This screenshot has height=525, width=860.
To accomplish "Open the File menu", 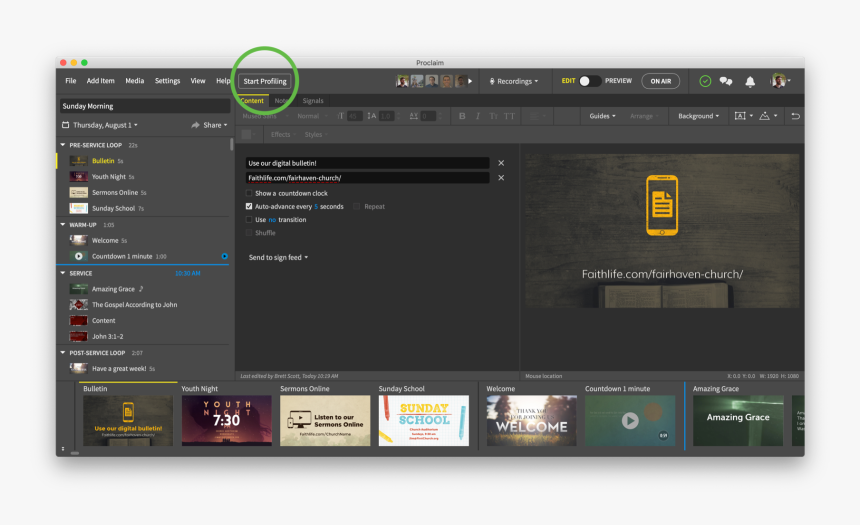I will coord(71,81).
